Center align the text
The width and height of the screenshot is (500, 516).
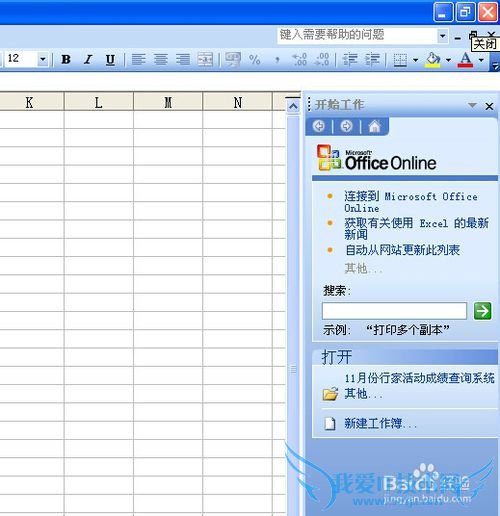(x=161, y=60)
